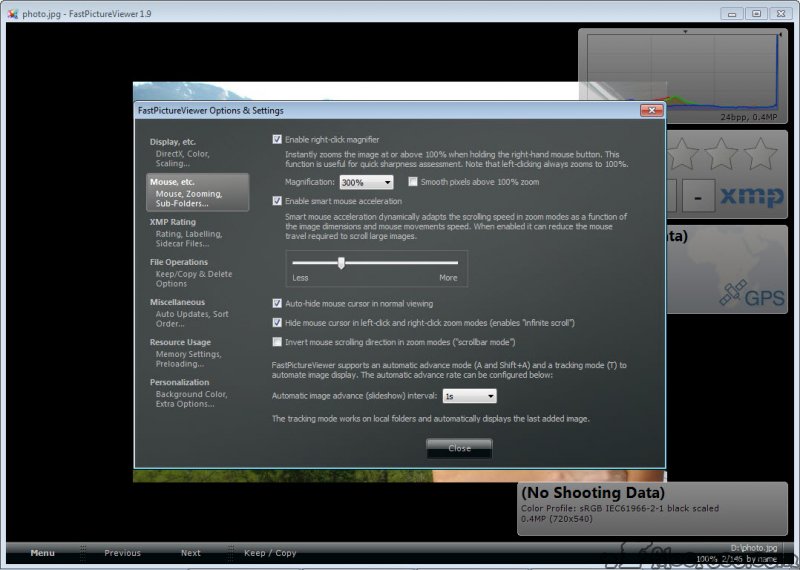Screen dimensions: 800x570
Task: Toggle Hide mouse cursor in zoom modes
Action: click(x=277, y=323)
